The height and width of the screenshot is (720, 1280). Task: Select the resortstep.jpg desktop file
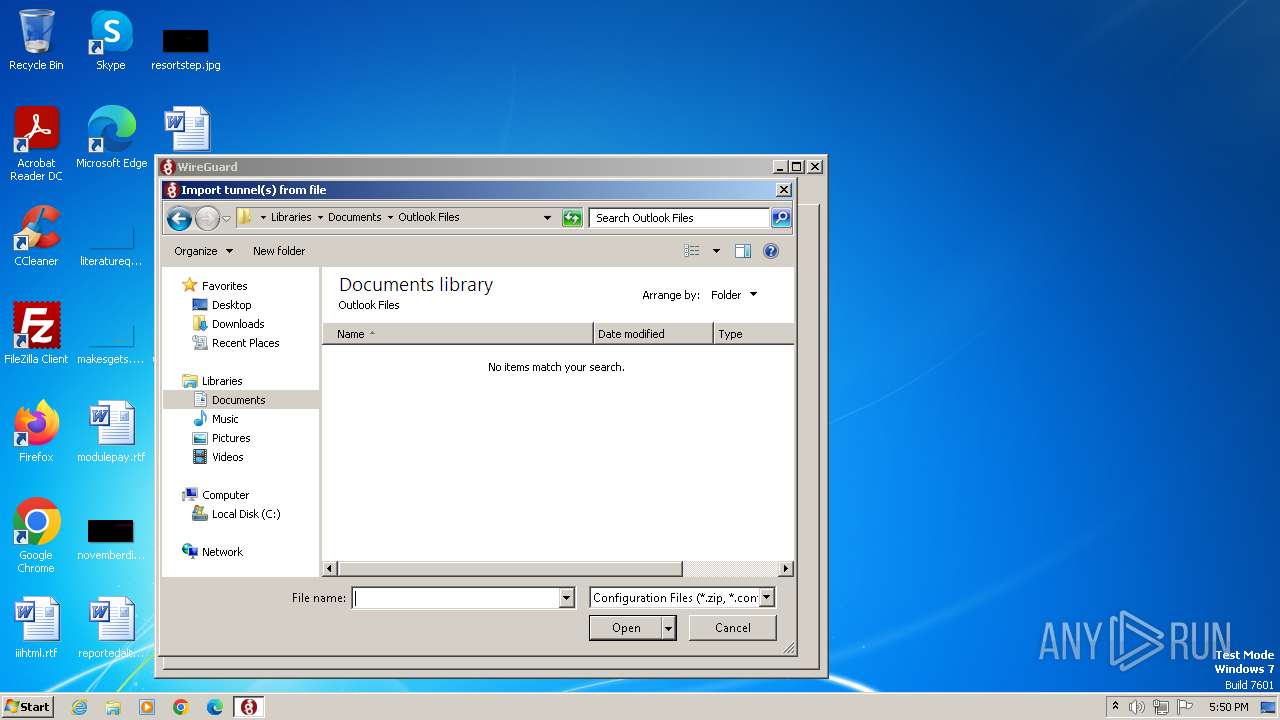coord(186,50)
